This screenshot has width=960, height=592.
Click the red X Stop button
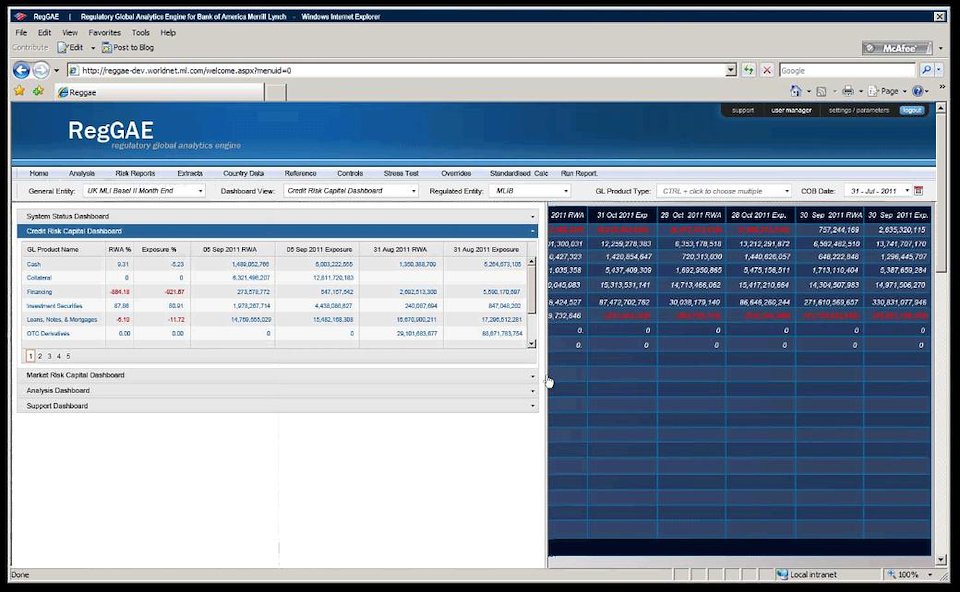(767, 70)
